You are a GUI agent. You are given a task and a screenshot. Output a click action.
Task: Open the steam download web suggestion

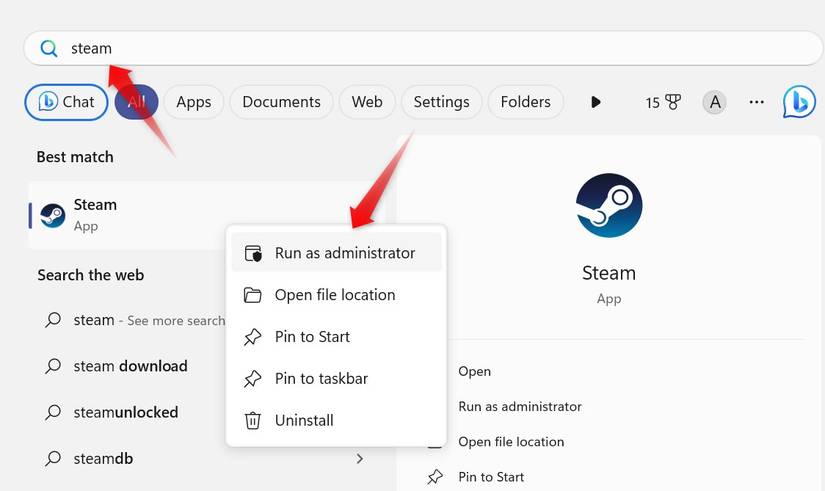pyautogui.click(x=130, y=366)
